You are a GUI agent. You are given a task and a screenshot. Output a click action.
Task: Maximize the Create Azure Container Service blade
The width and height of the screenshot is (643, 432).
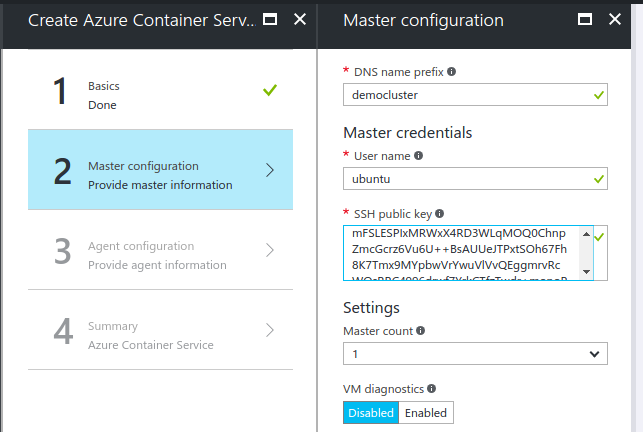point(270,19)
